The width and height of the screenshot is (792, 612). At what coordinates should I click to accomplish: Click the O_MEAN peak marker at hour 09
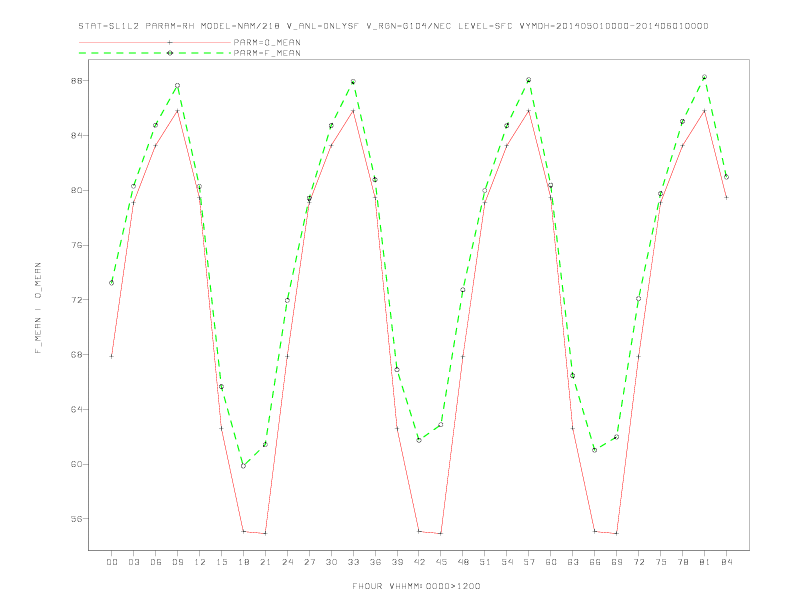177,111
